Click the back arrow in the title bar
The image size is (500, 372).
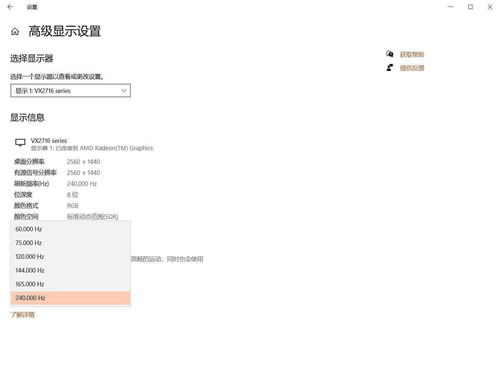point(10,7)
